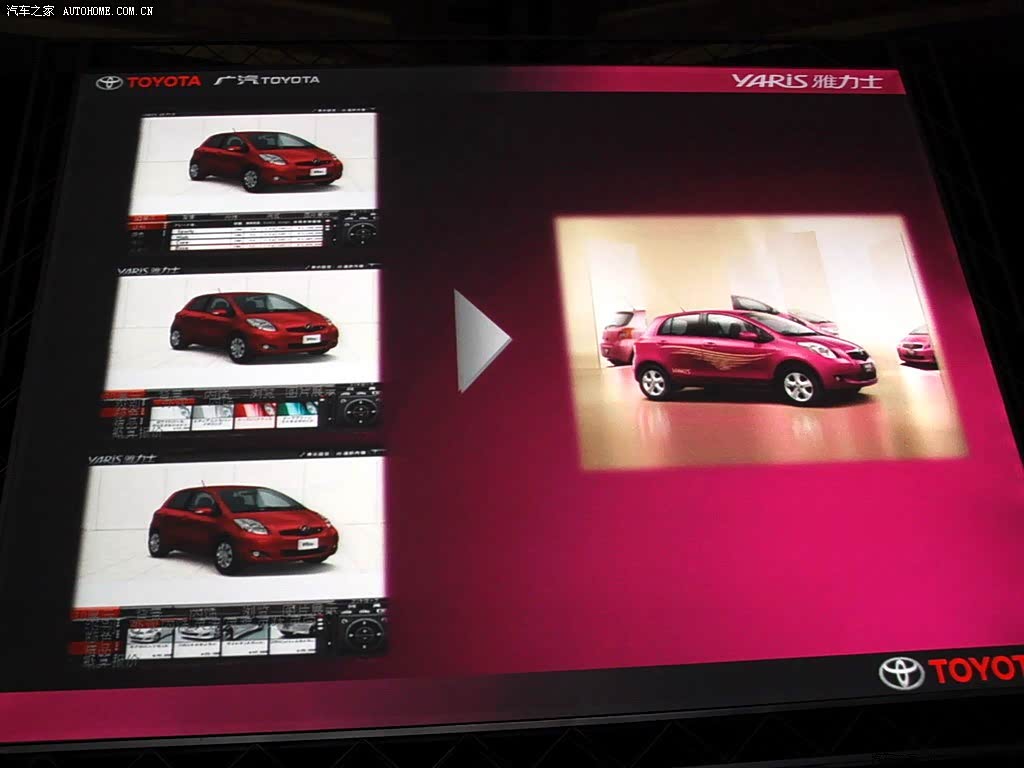Click YARiS 雅力士 title above bottom configurator

point(122,458)
